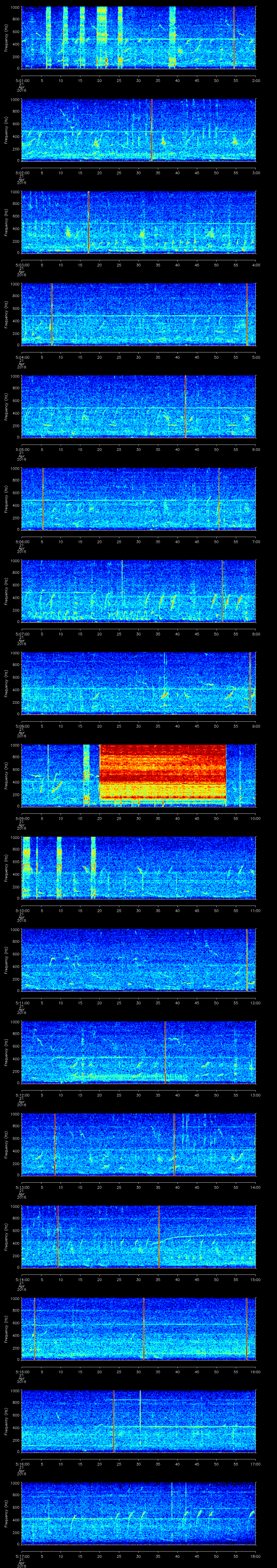The height and width of the screenshot is (1568, 277).
Task: Select the red line near 5 s in 5:06:00 spectrogram
Action: pos(43,499)
